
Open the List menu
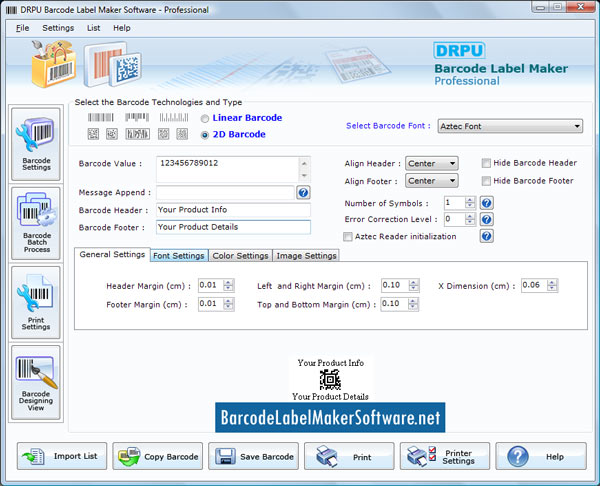click(x=93, y=28)
